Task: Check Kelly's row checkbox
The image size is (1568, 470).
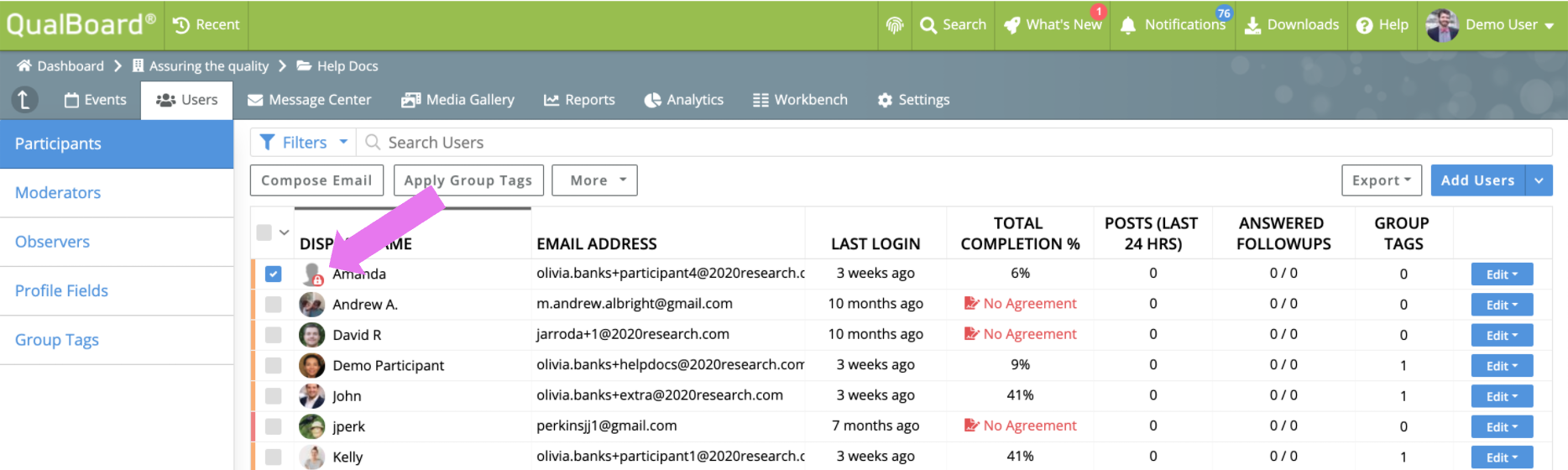Action: pyautogui.click(x=274, y=457)
